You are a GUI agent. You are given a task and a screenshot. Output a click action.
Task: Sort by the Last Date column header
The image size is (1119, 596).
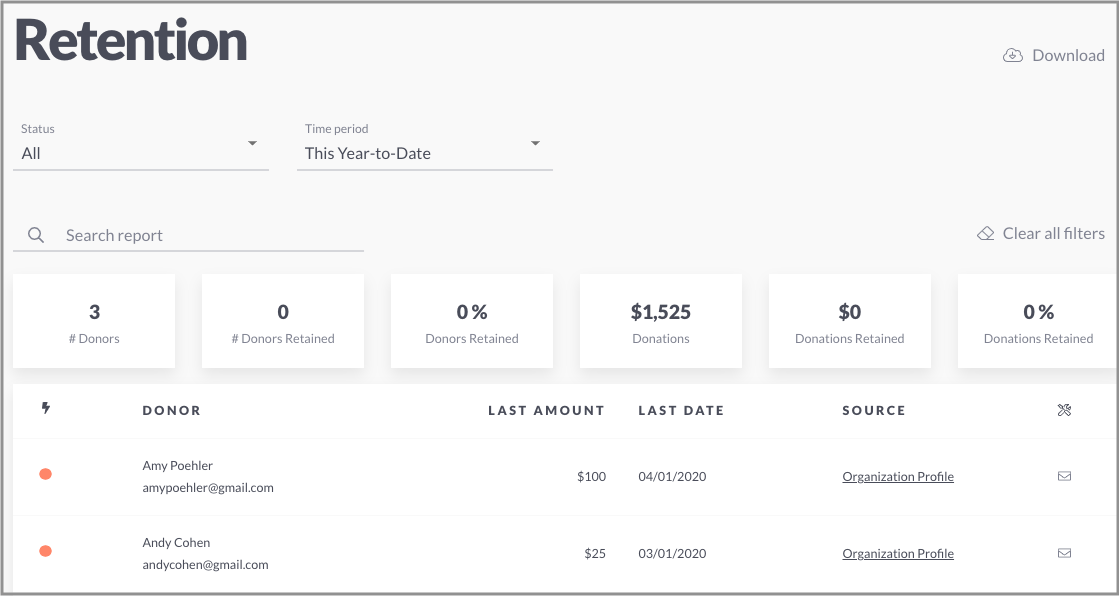point(682,410)
